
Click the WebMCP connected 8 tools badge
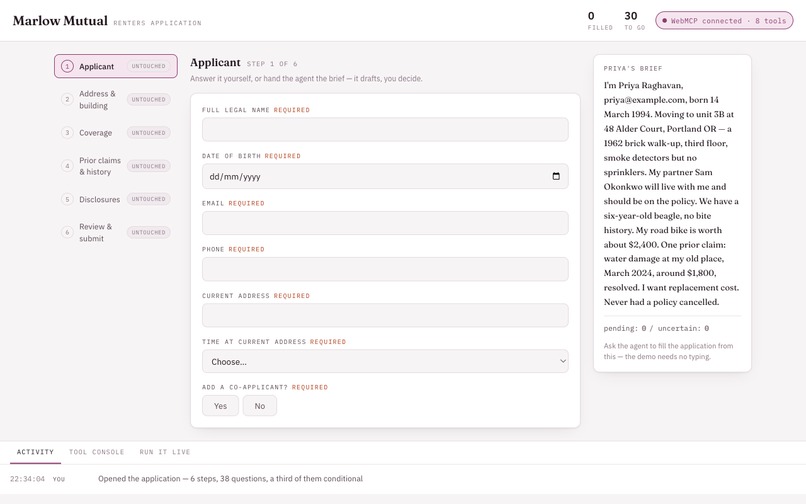coord(724,21)
